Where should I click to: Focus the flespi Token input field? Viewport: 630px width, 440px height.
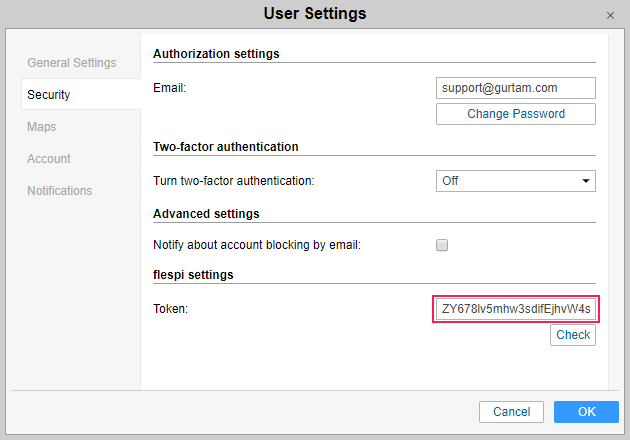(515, 309)
